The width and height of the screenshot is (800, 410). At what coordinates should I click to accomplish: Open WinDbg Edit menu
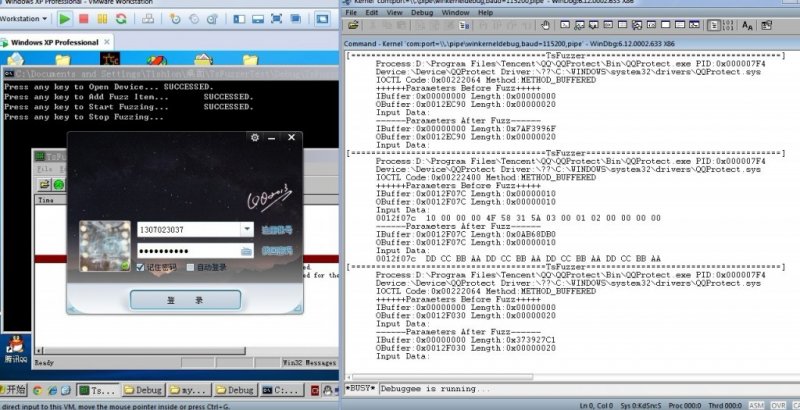(x=371, y=12)
